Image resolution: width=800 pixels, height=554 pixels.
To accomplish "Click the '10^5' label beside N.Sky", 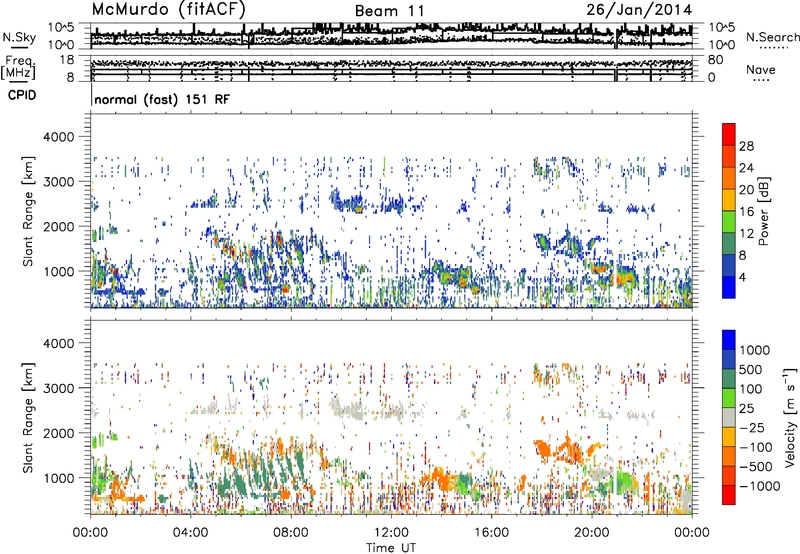I will click(61, 28).
